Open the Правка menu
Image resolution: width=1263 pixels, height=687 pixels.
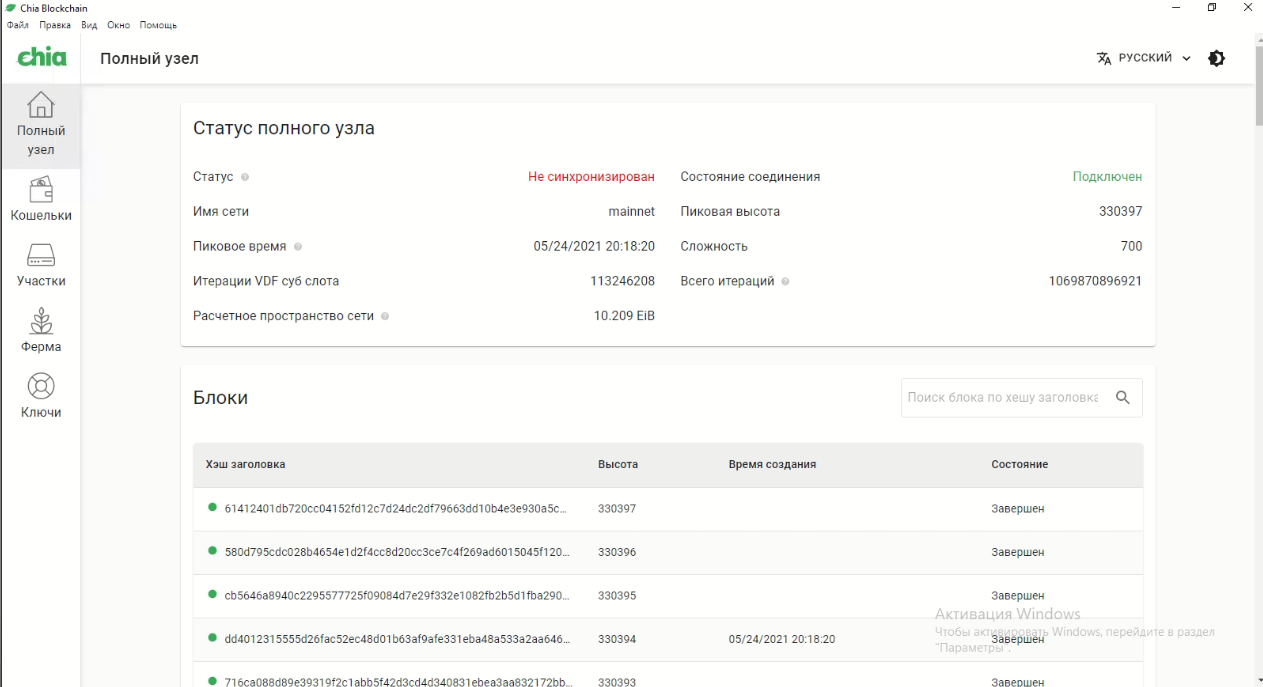55,25
